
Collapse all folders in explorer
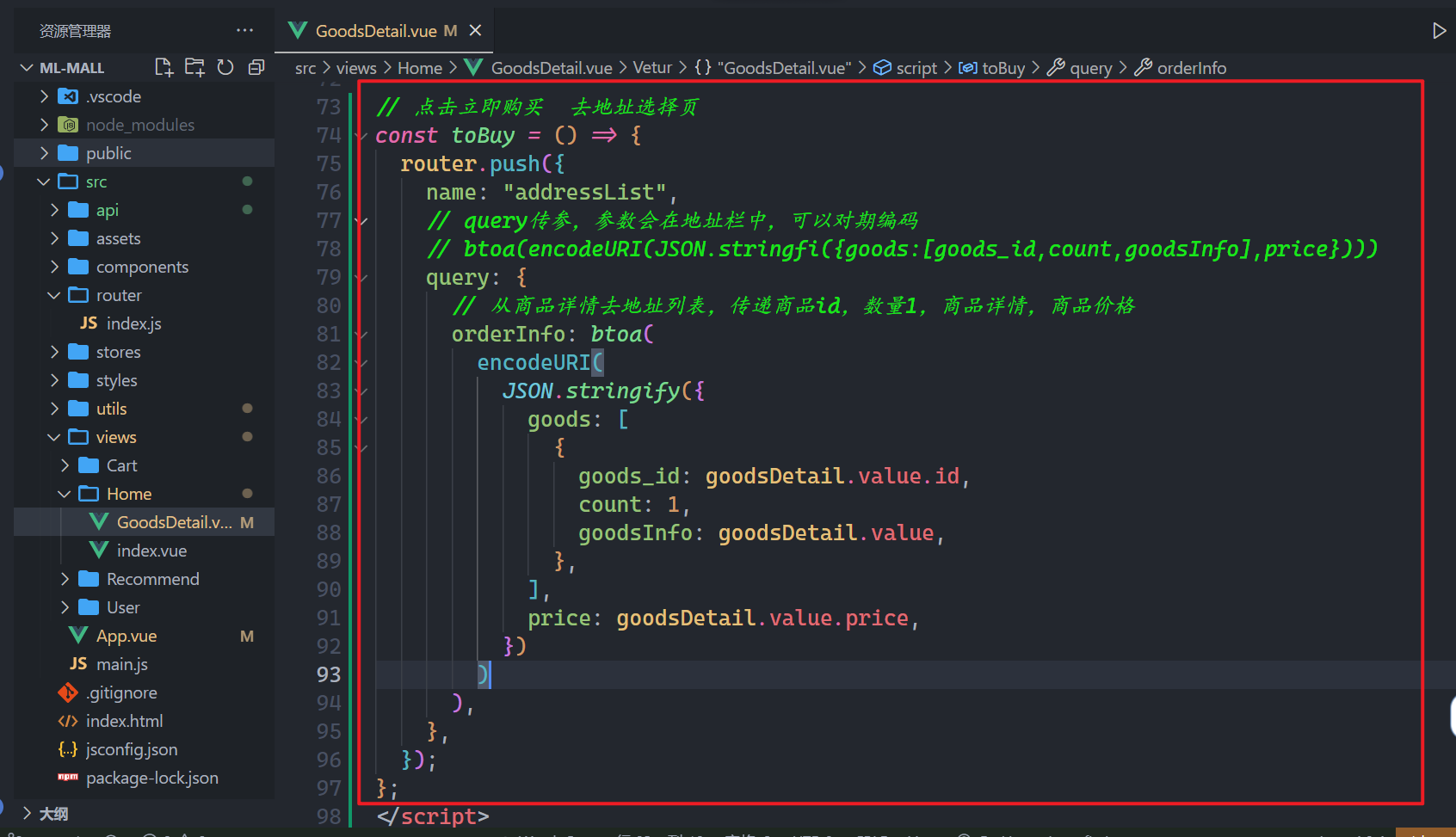click(256, 67)
